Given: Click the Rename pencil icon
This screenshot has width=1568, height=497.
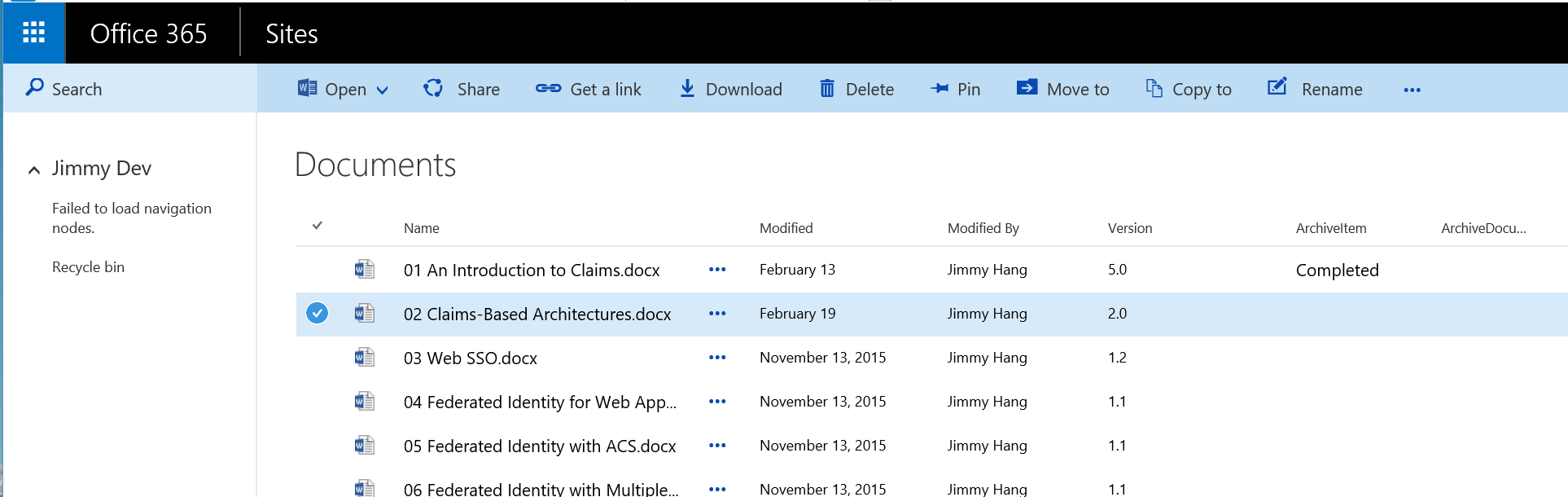Looking at the screenshot, I should (x=1277, y=87).
